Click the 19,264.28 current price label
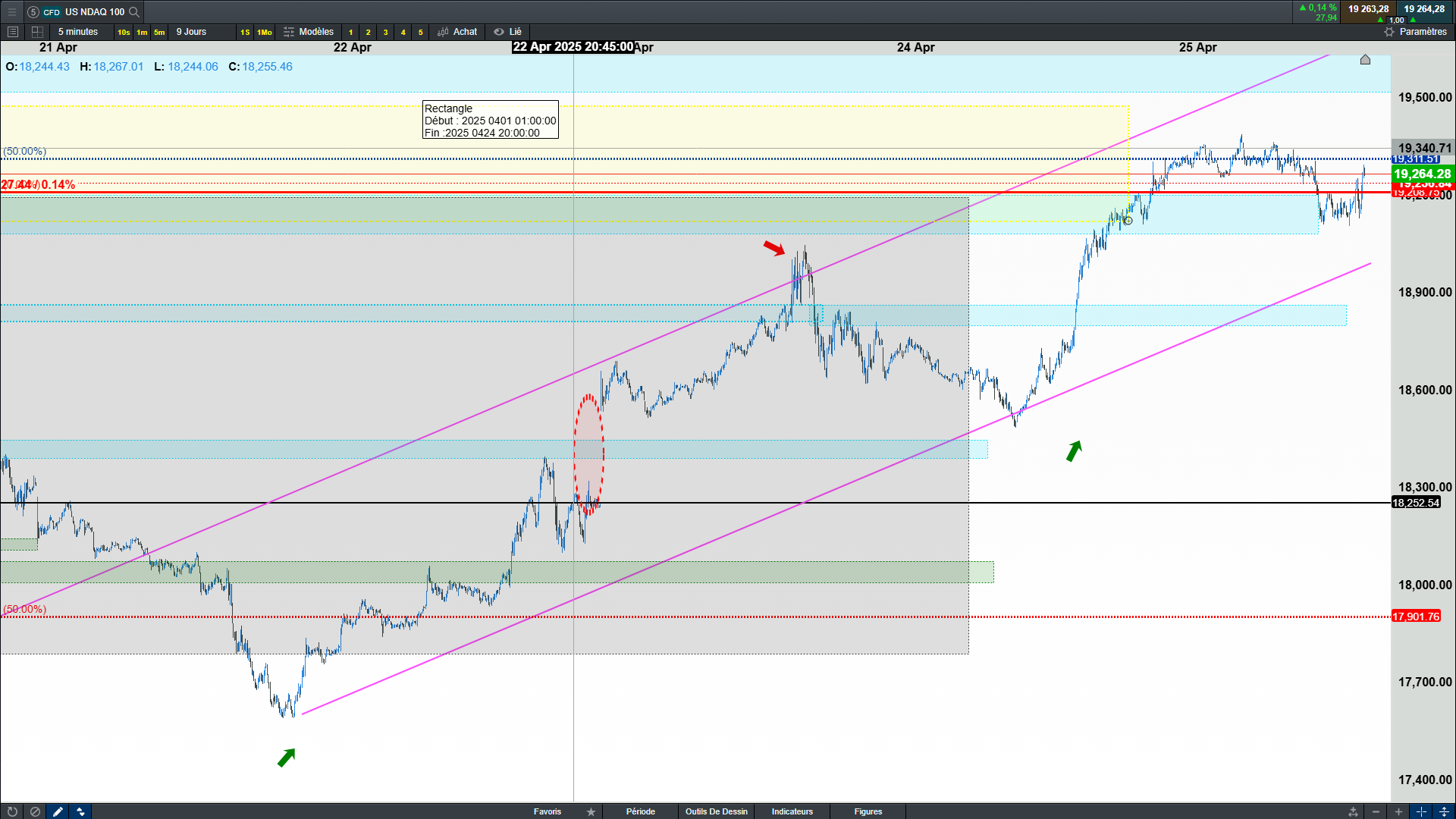The height and width of the screenshot is (819, 1456). coord(1423,174)
